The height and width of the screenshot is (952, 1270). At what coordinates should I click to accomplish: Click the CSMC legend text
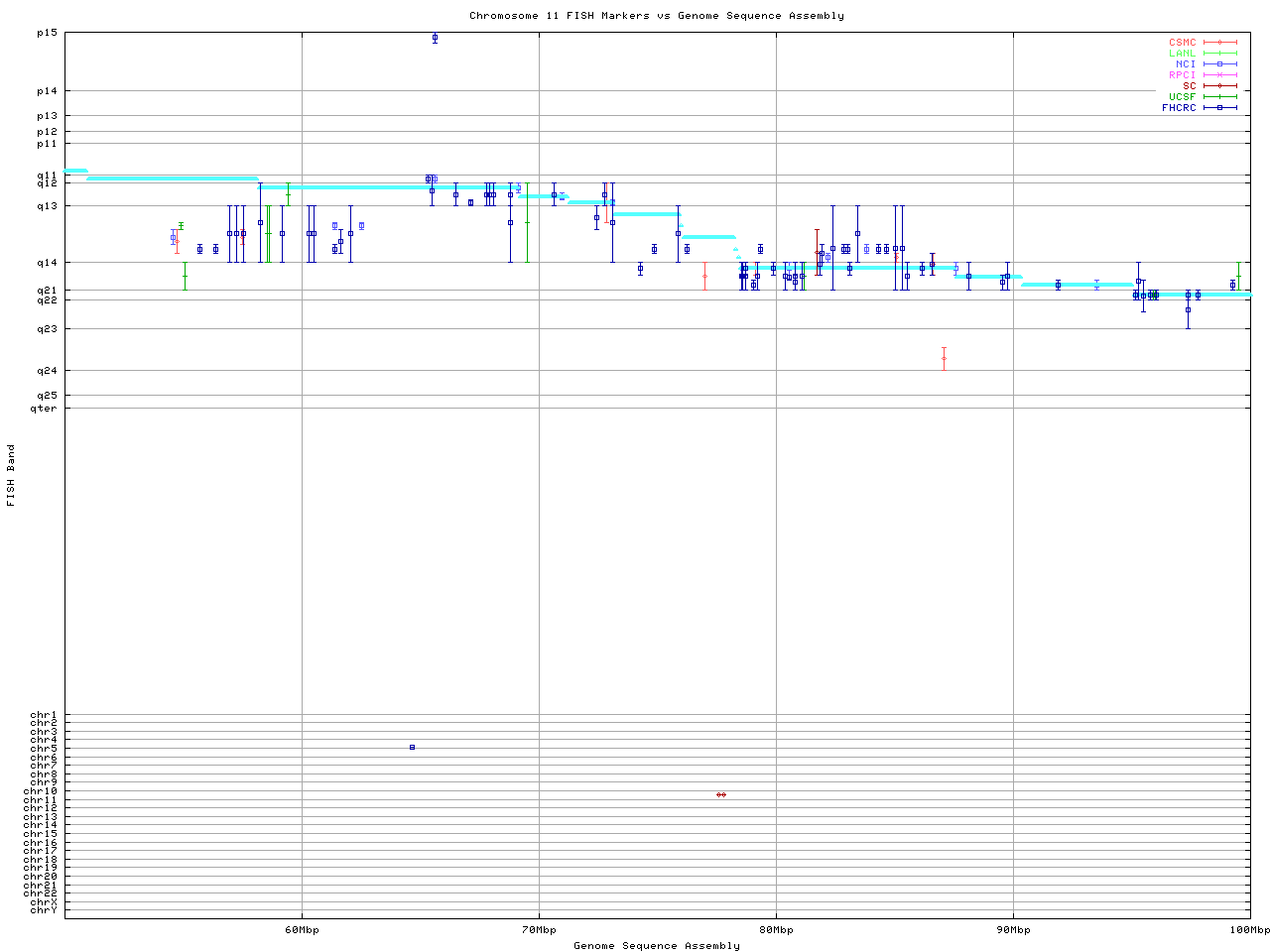pyautogui.click(x=1183, y=43)
